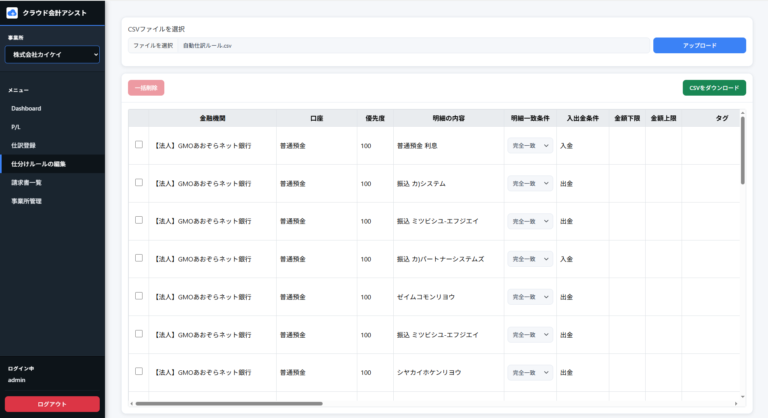Click the cloud logo icon in sidebar header
The width and height of the screenshot is (768, 418).
coord(13,13)
